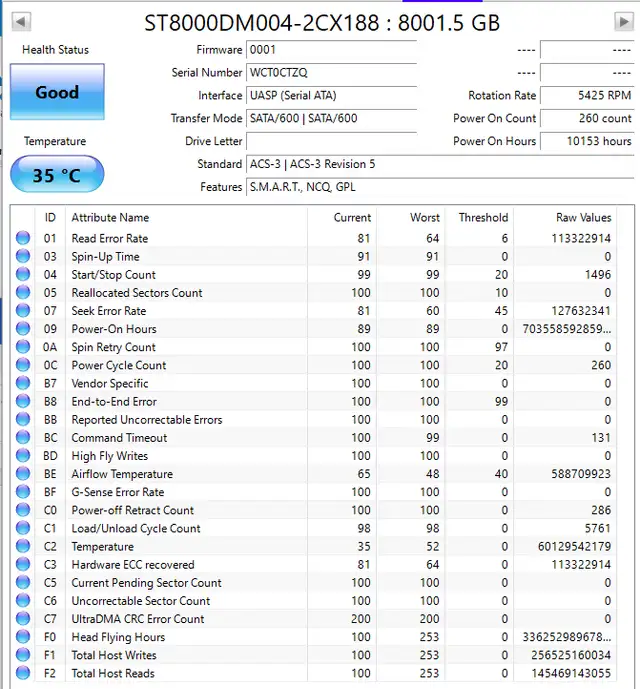Click the empty Drive Letter field

[x=331, y=141]
